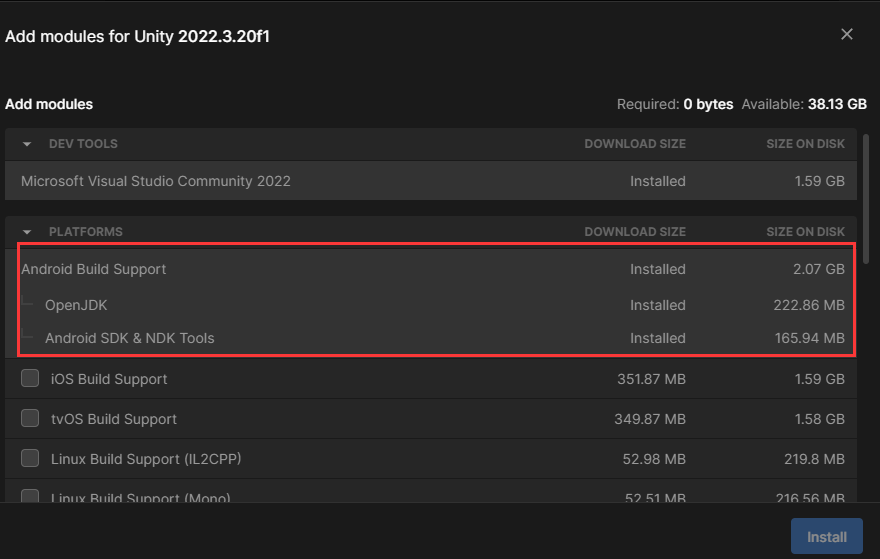
Task: Click the DEV TOOLS section header label
Action: tap(83, 144)
